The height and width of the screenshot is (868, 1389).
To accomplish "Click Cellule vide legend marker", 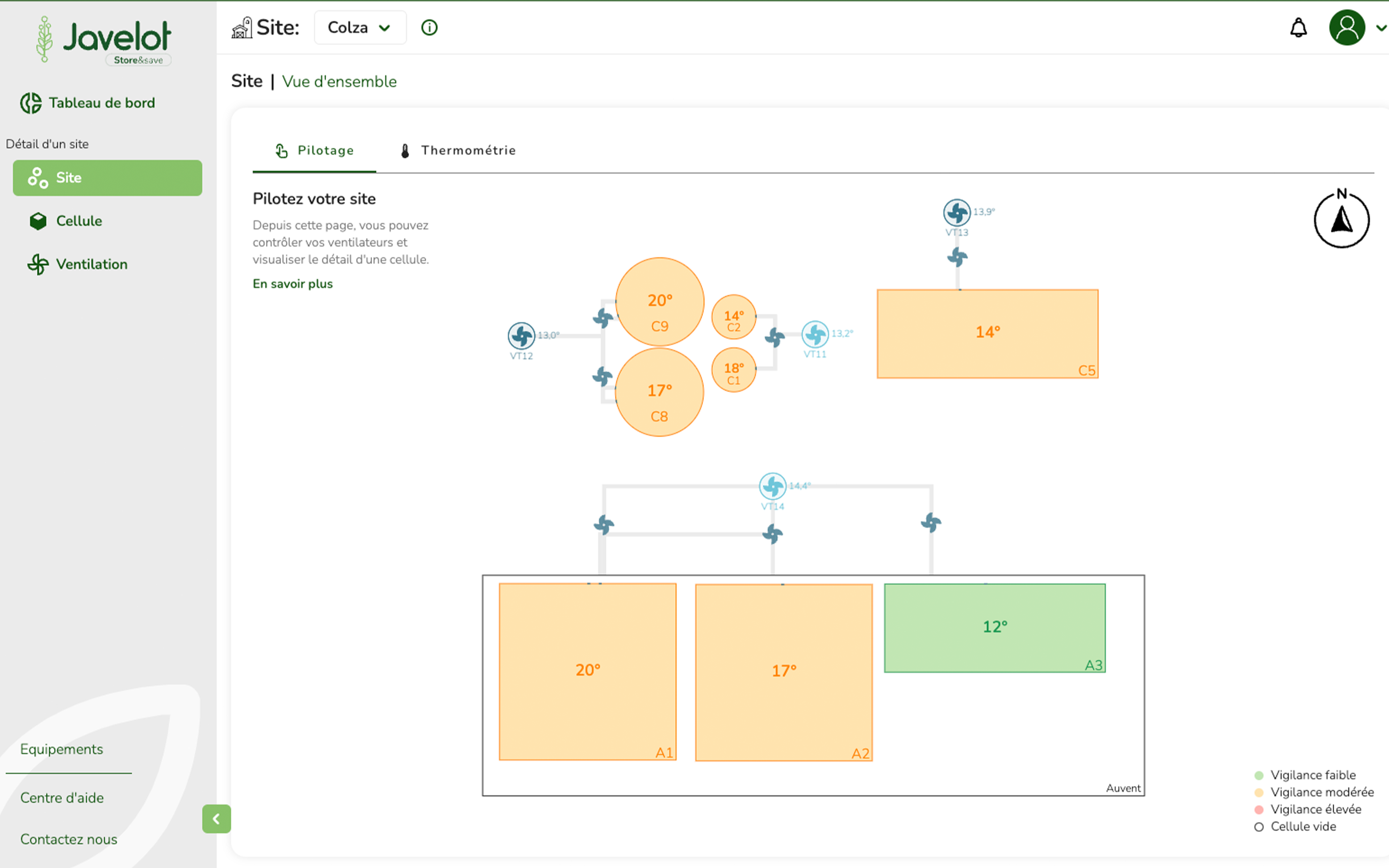I will [1259, 827].
